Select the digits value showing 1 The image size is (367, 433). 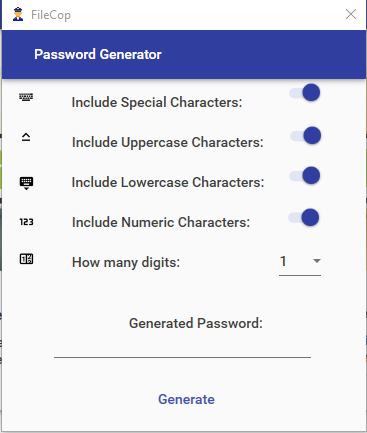tap(300, 262)
